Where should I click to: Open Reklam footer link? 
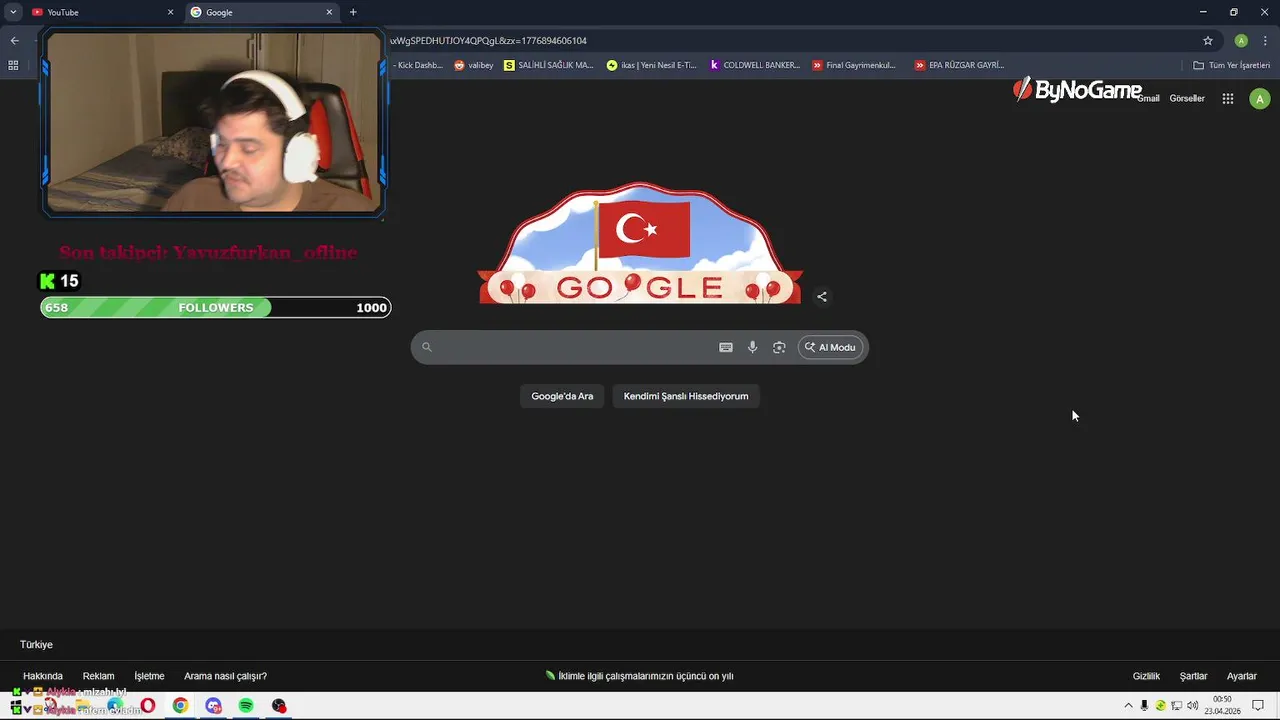pyautogui.click(x=98, y=676)
